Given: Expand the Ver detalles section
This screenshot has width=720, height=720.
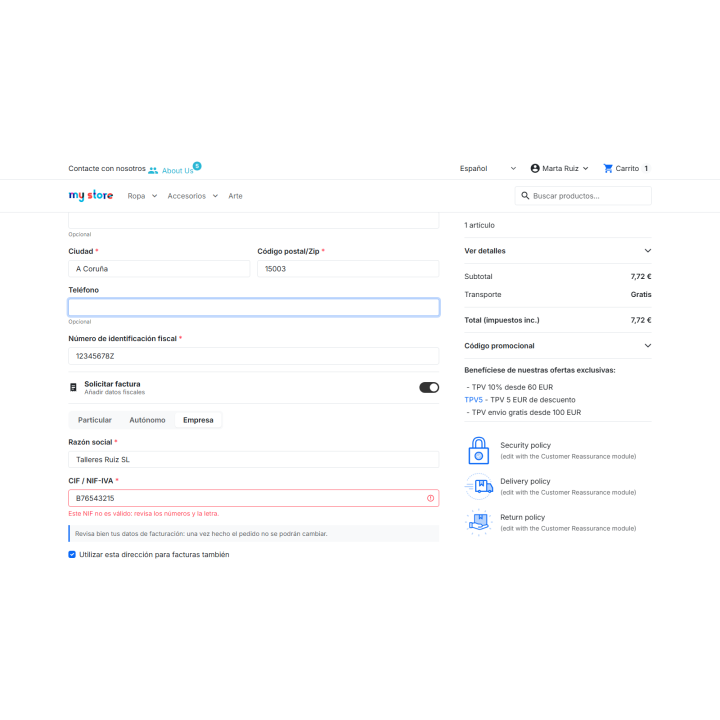Looking at the screenshot, I should pos(558,251).
